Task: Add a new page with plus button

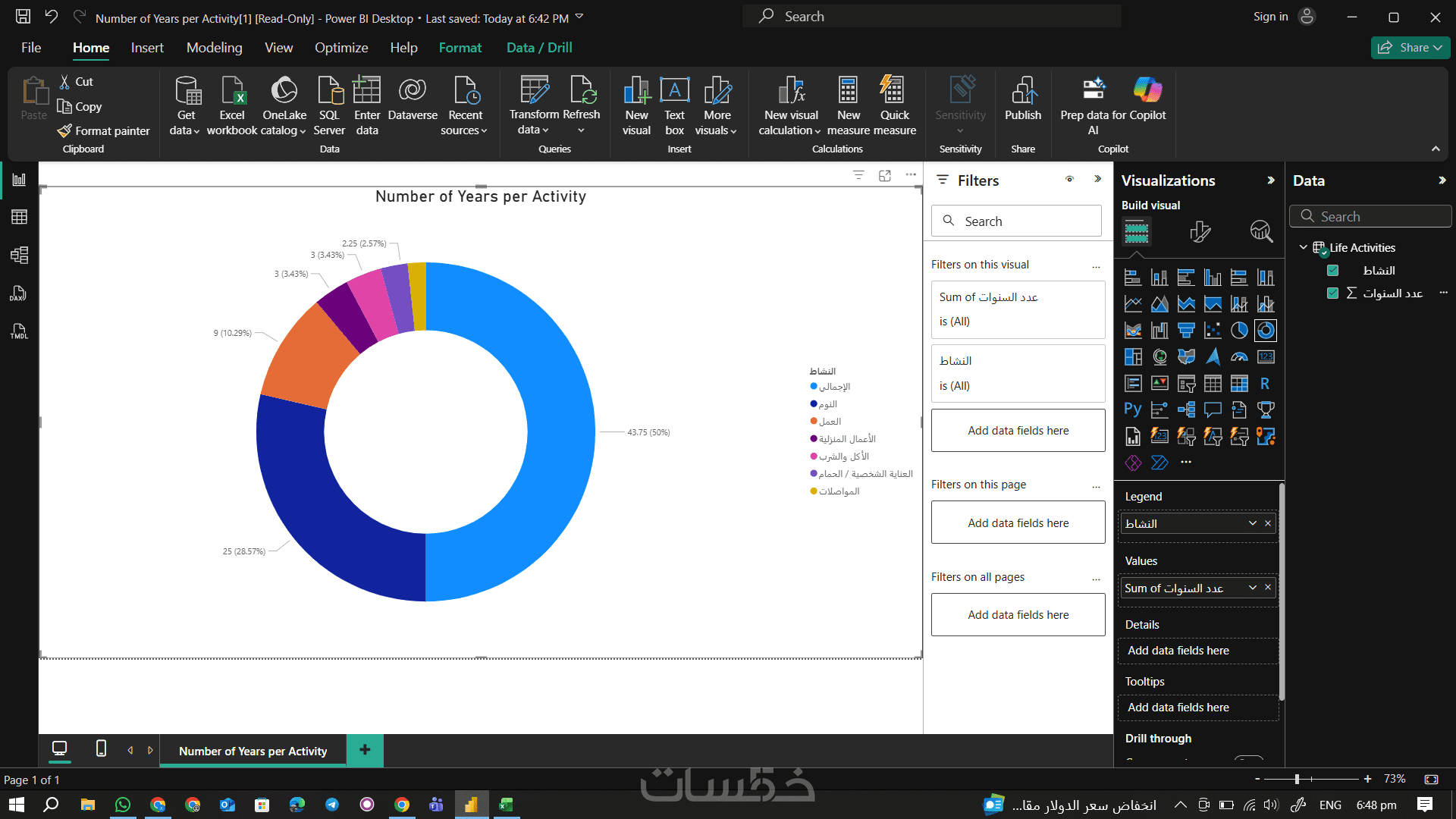Action: (365, 750)
